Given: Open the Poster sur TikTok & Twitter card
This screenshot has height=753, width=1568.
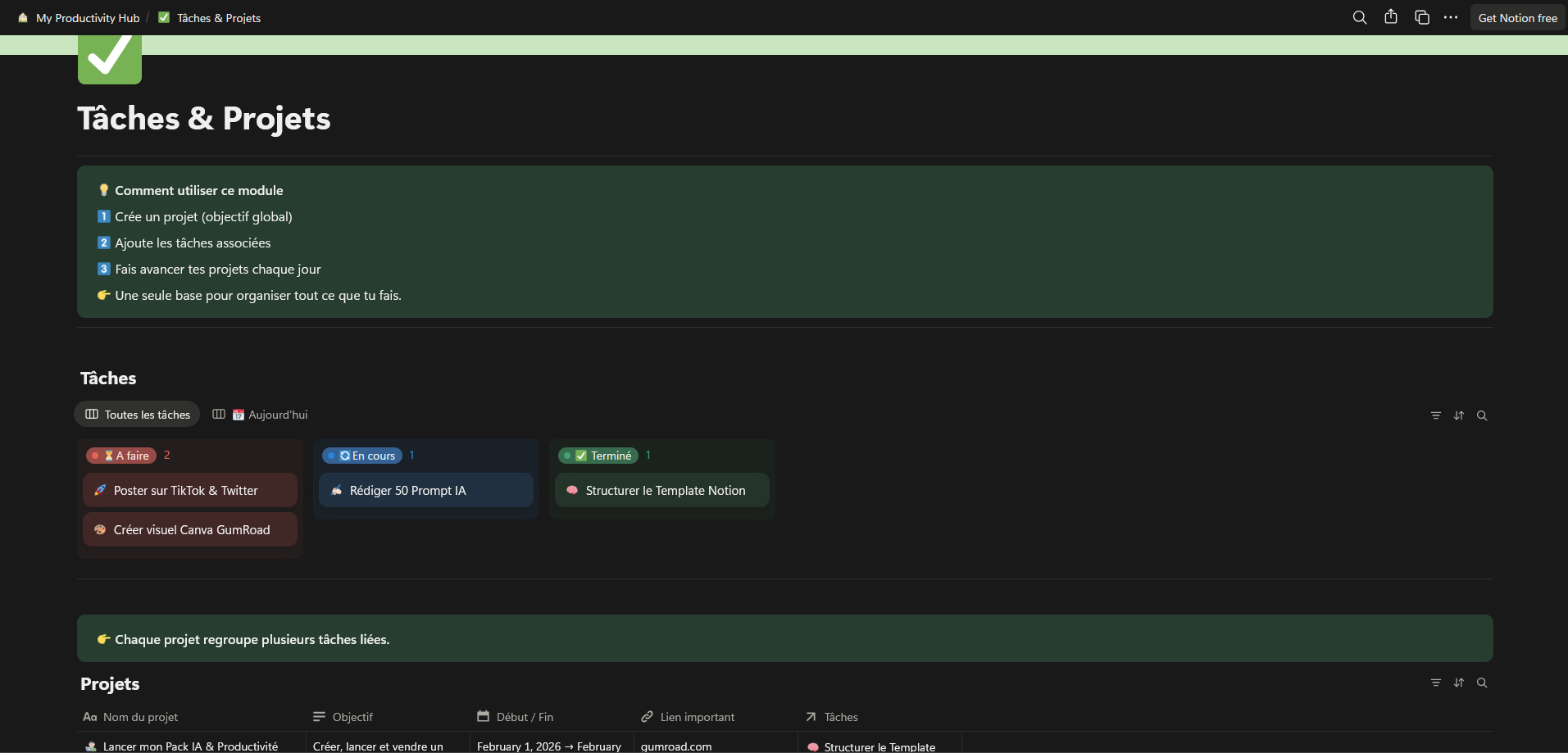Looking at the screenshot, I should 190,490.
